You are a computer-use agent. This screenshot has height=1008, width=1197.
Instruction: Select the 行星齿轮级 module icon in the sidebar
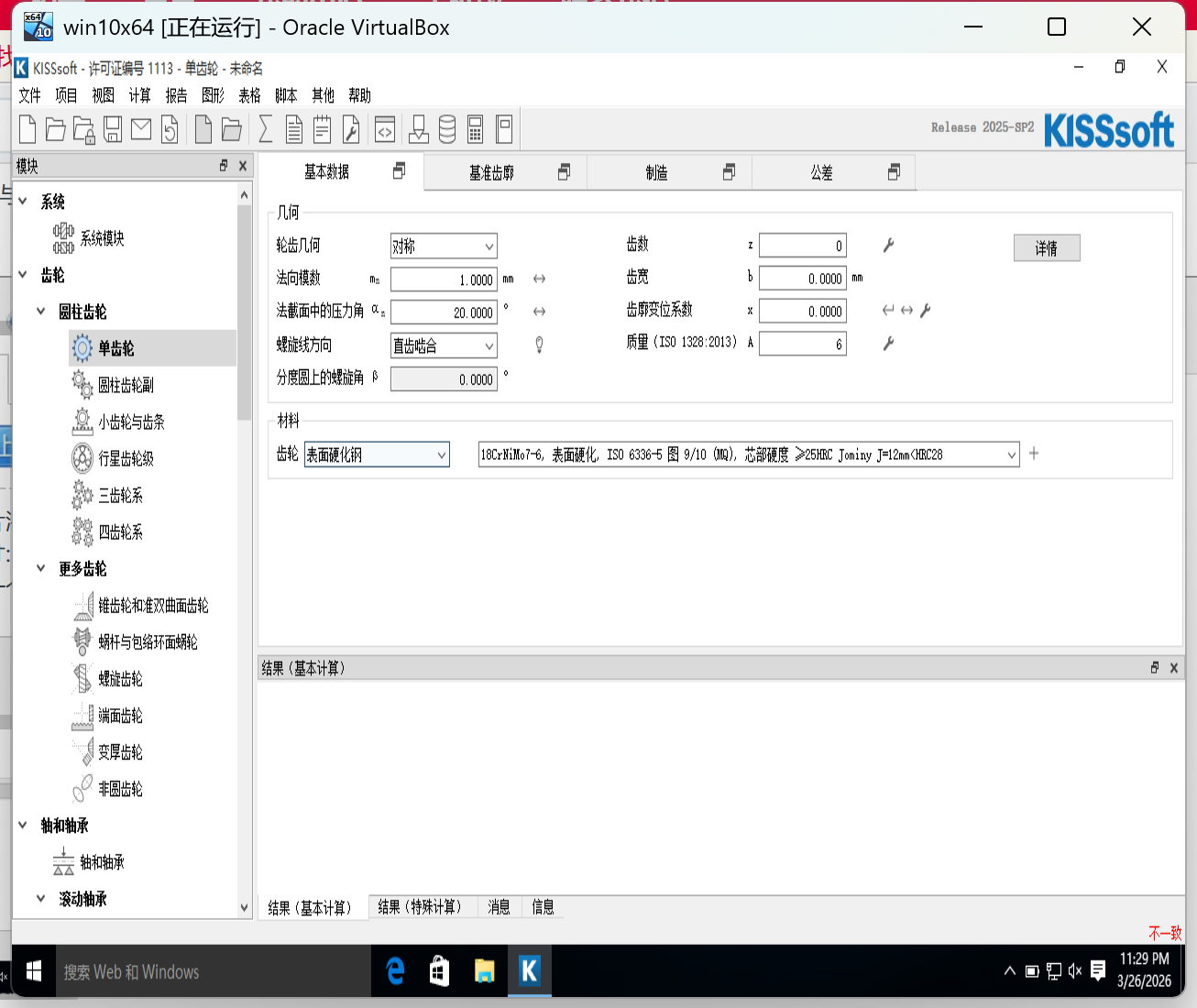pyautogui.click(x=82, y=458)
